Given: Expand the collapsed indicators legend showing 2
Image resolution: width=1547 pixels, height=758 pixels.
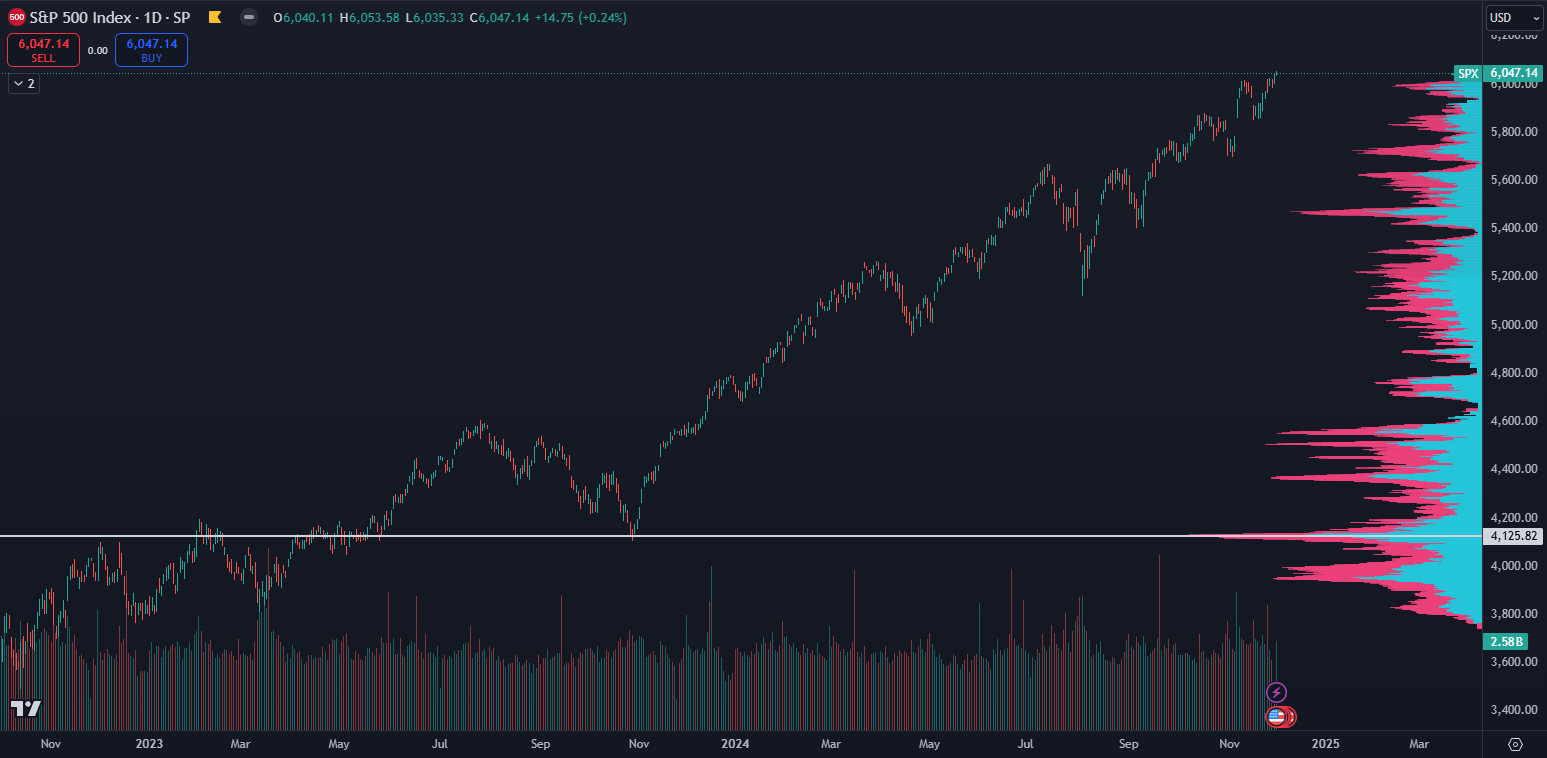Looking at the screenshot, I should pos(23,84).
